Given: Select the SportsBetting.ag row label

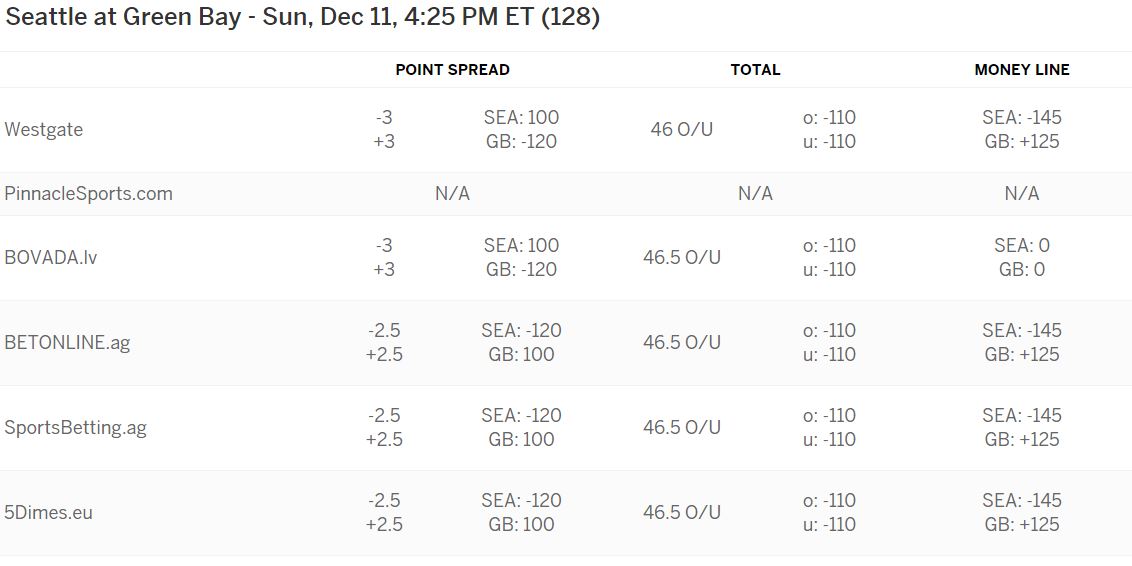Looking at the screenshot, I should point(75,428).
